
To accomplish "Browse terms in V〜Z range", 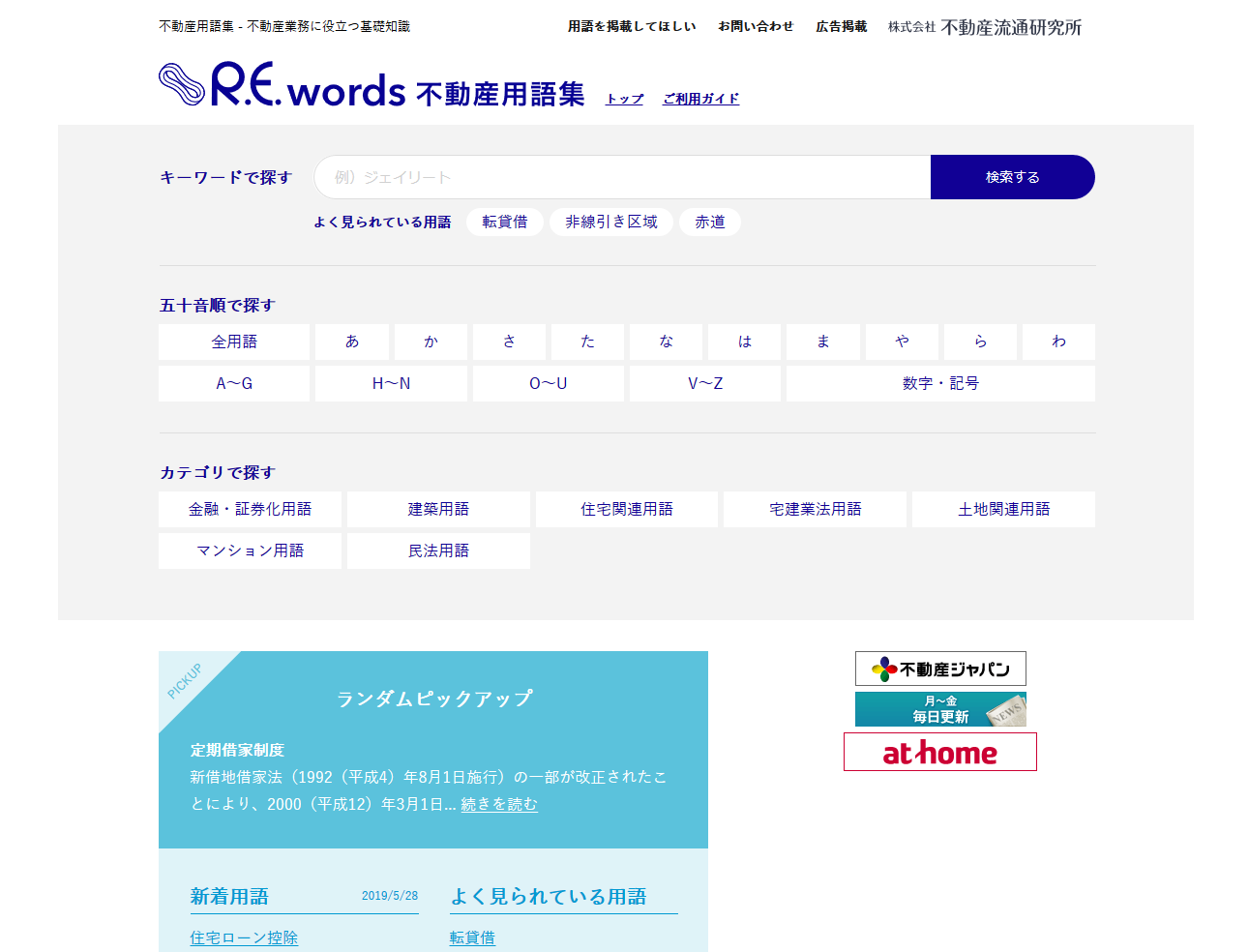I will (x=705, y=383).
